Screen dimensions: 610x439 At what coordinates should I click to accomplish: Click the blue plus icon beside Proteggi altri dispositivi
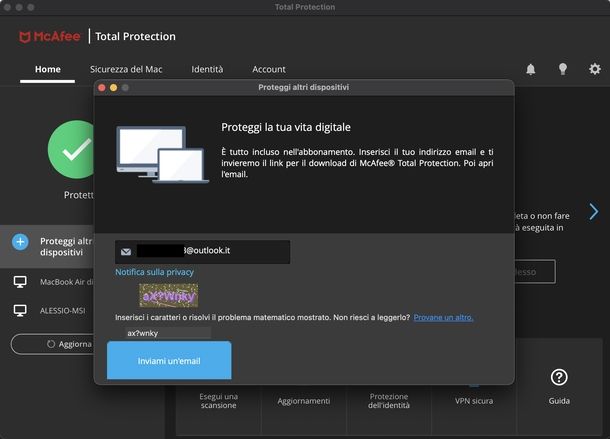pos(20,242)
